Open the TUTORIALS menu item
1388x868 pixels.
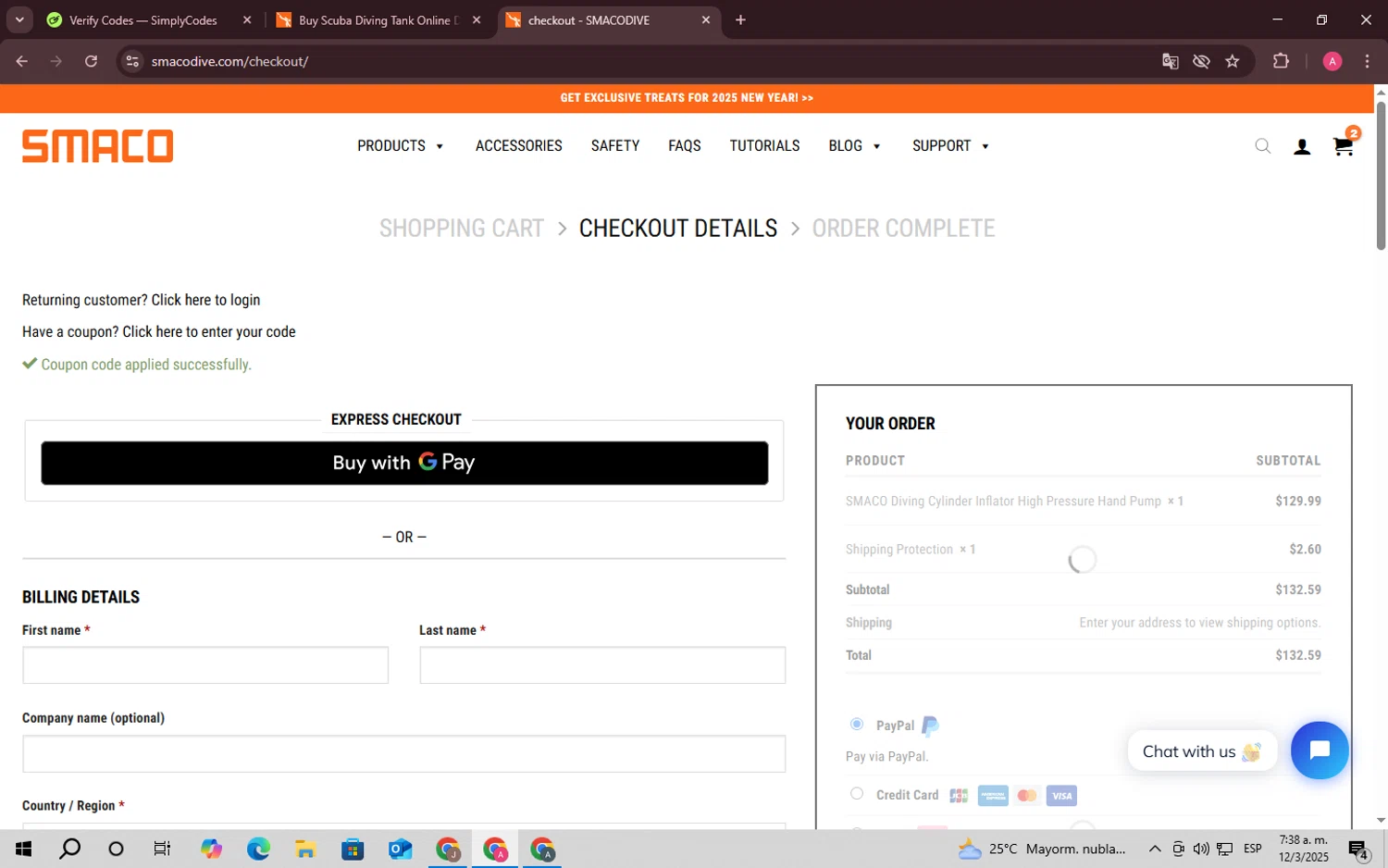click(764, 146)
